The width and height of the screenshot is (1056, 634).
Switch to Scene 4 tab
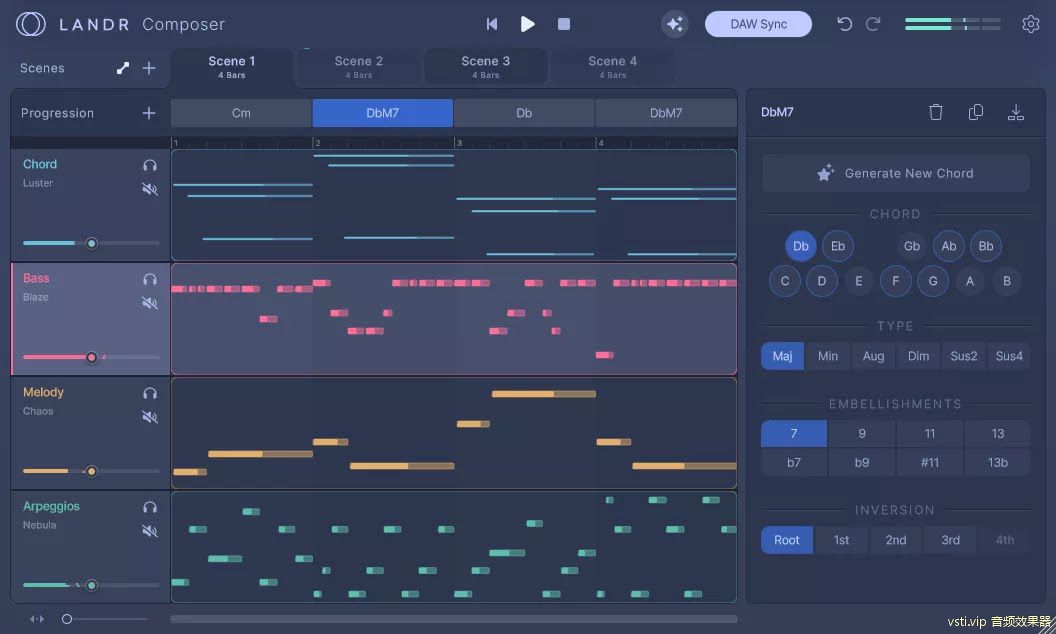coord(612,67)
